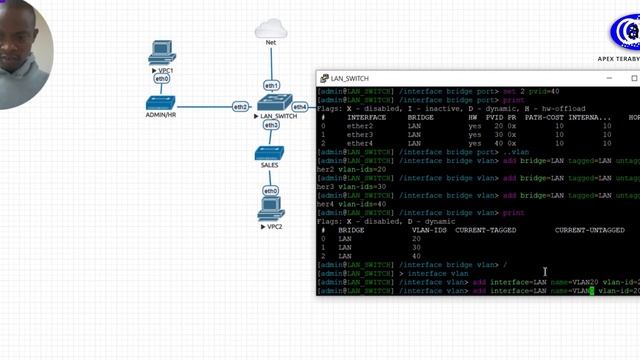The height and width of the screenshot is (360, 640).
Task: Click the eth4 port label beside LAN_SWITCH
Action: coord(300,107)
